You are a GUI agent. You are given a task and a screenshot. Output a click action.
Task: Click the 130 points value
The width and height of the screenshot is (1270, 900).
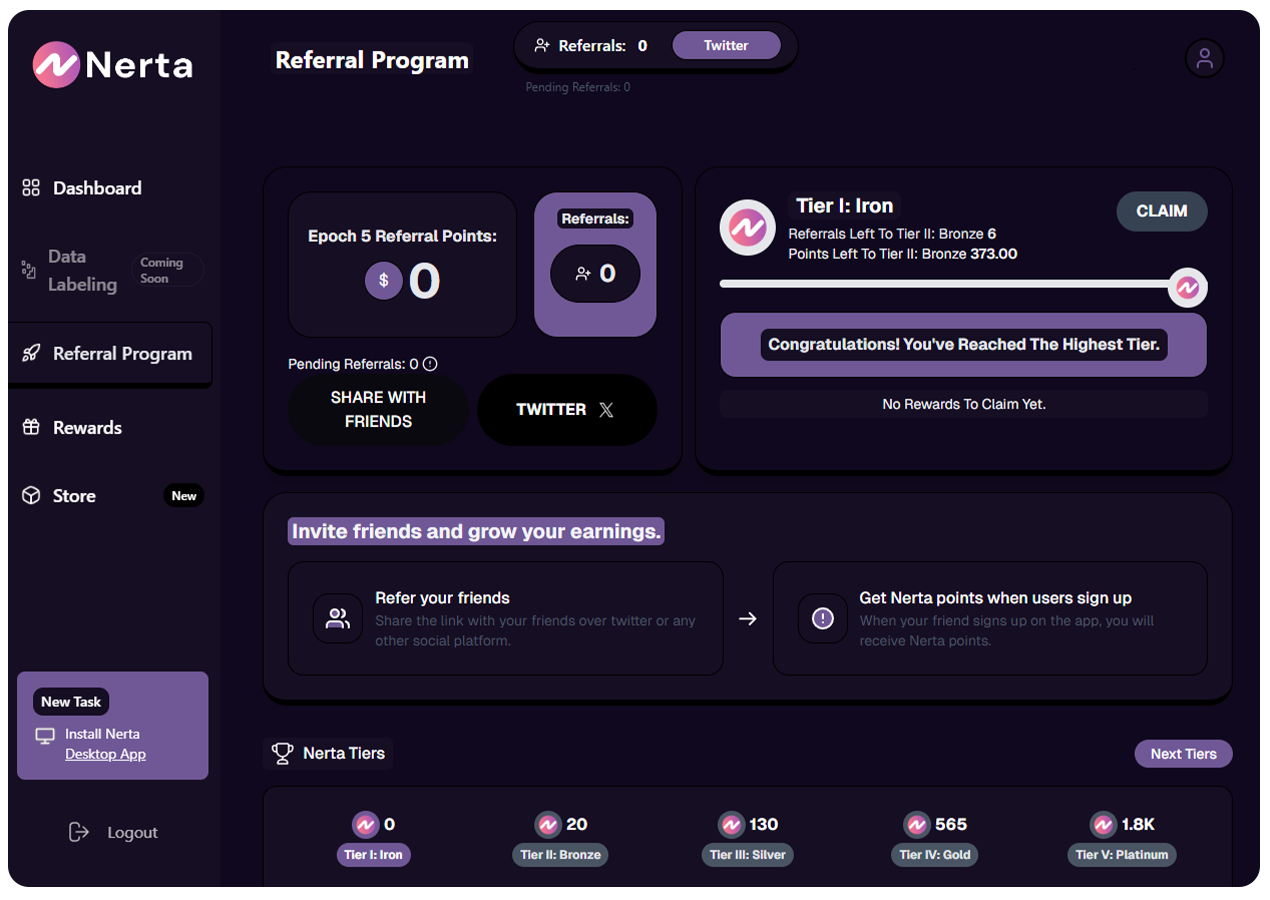[764, 825]
